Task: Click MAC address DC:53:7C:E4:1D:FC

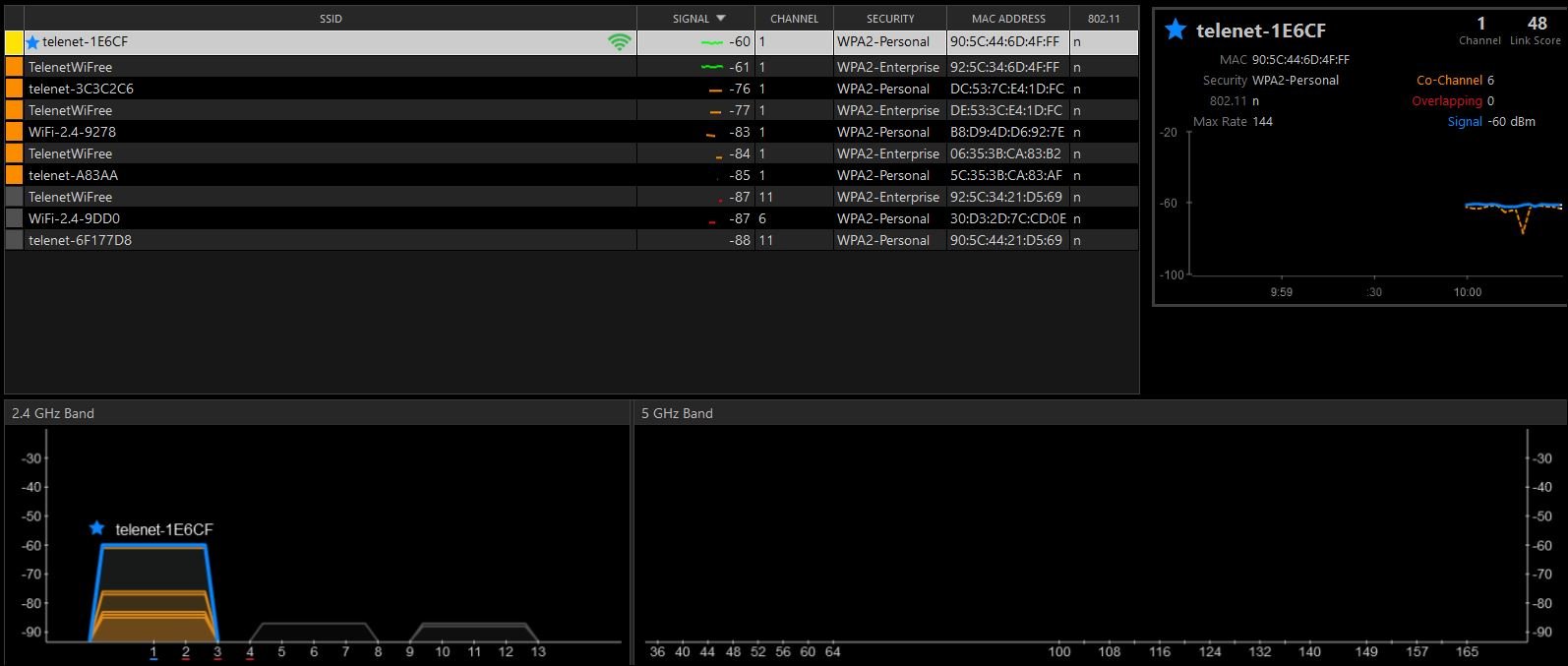Action: 1006,89
